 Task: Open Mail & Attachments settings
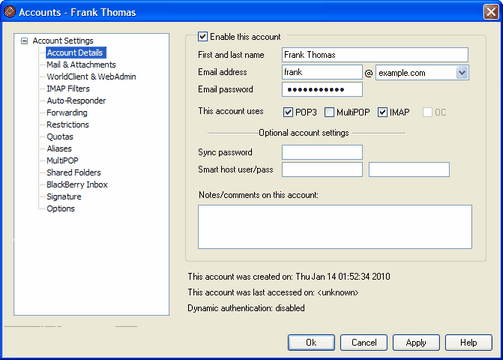coord(81,65)
